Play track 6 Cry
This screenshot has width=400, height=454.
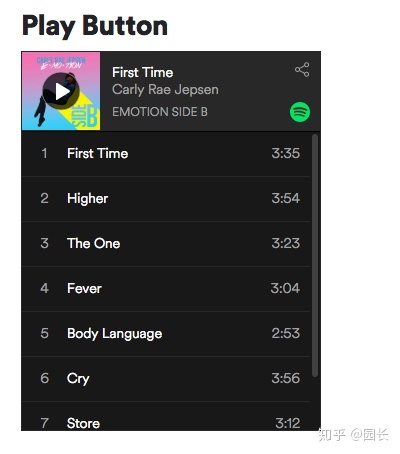tap(166, 379)
